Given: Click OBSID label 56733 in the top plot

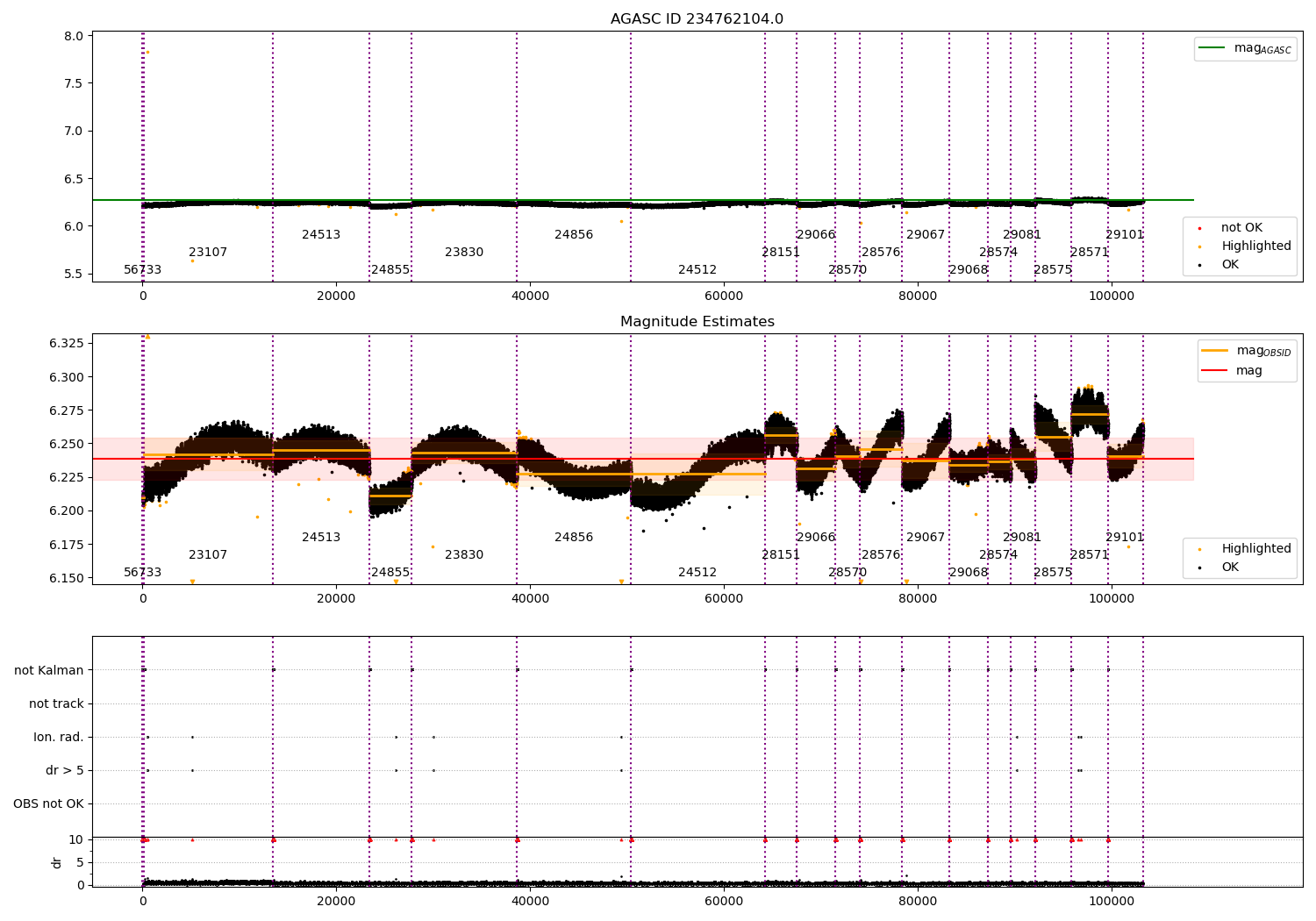Looking at the screenshot, I should point(142,270).
